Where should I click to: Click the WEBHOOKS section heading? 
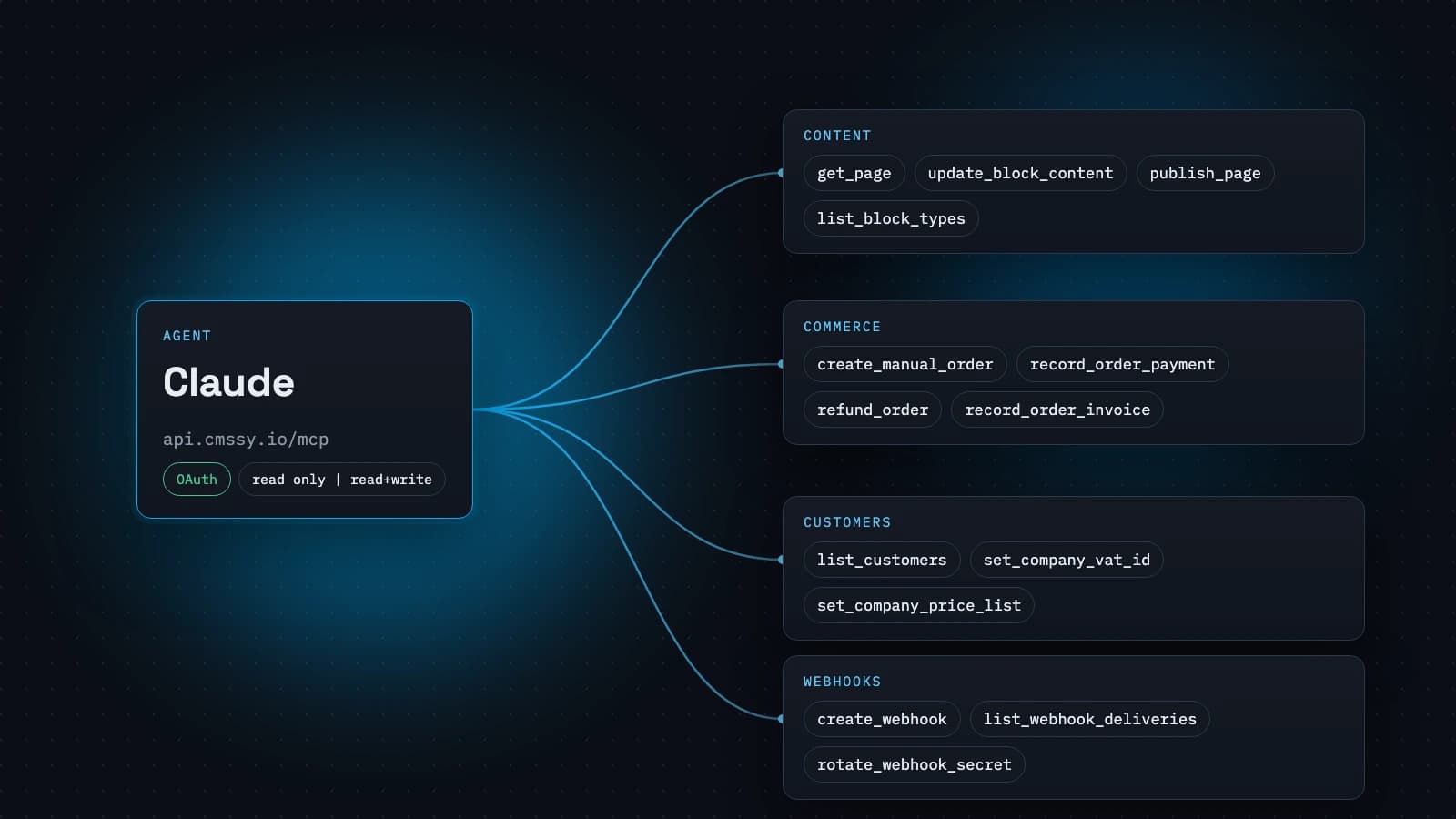[x=842, y=682]
